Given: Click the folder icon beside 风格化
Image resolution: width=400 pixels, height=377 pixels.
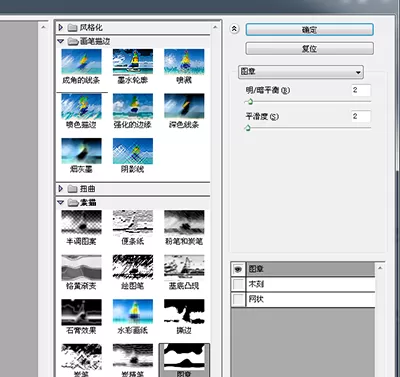Looking at the screenshot, I should (72, 27).
